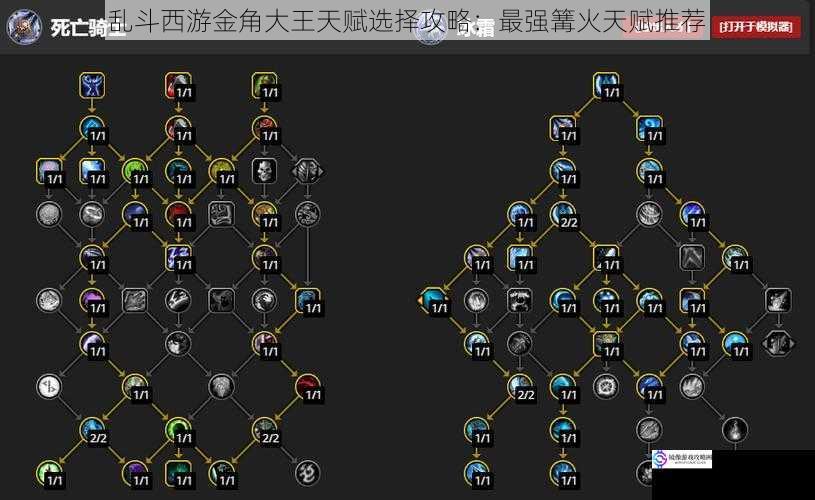
Task: Select left square talent in Frost tree second row
Action: point(563,128)
